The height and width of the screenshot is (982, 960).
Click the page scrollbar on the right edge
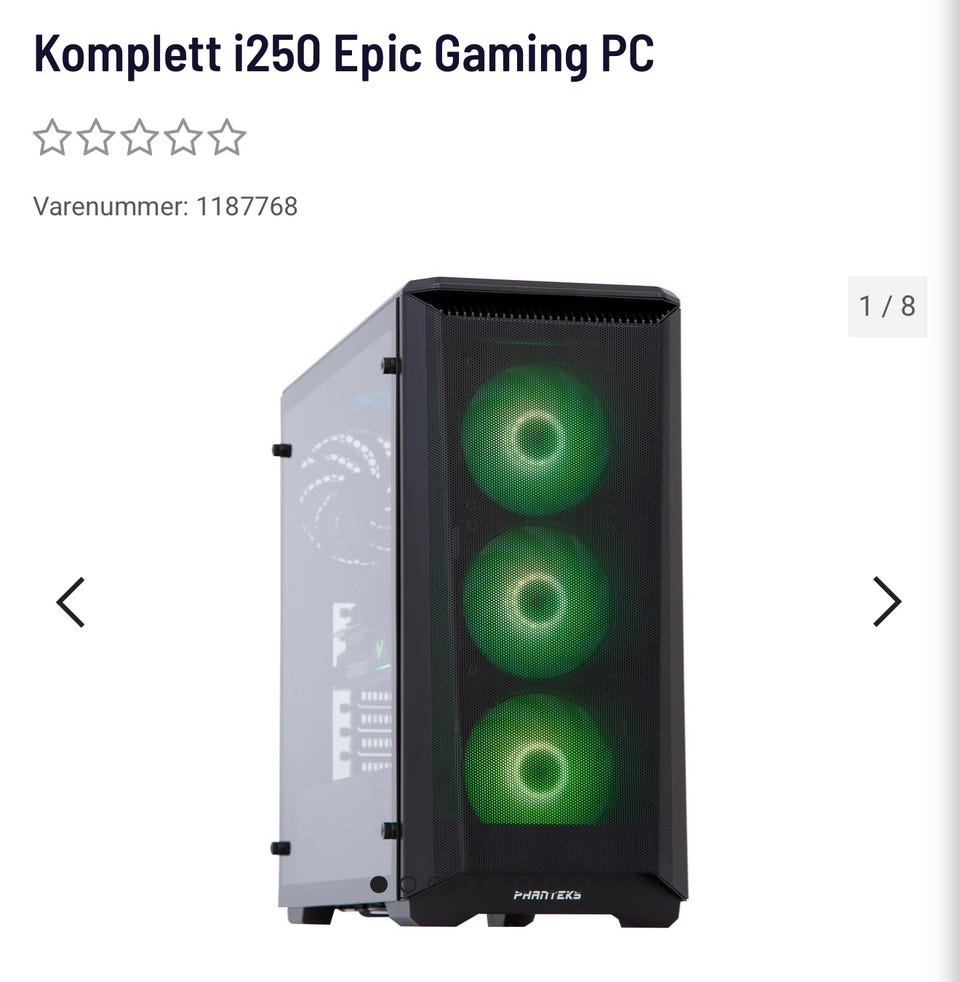951,491
